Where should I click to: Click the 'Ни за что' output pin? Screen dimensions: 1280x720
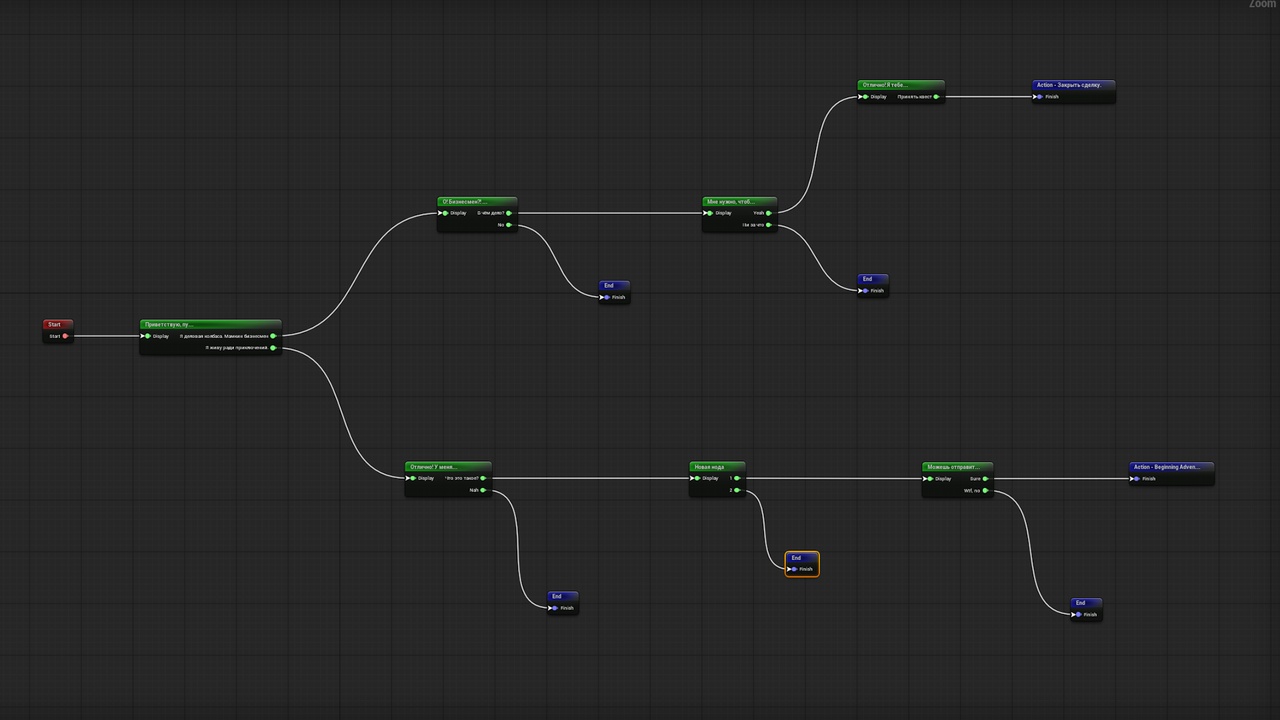point(769,225)
